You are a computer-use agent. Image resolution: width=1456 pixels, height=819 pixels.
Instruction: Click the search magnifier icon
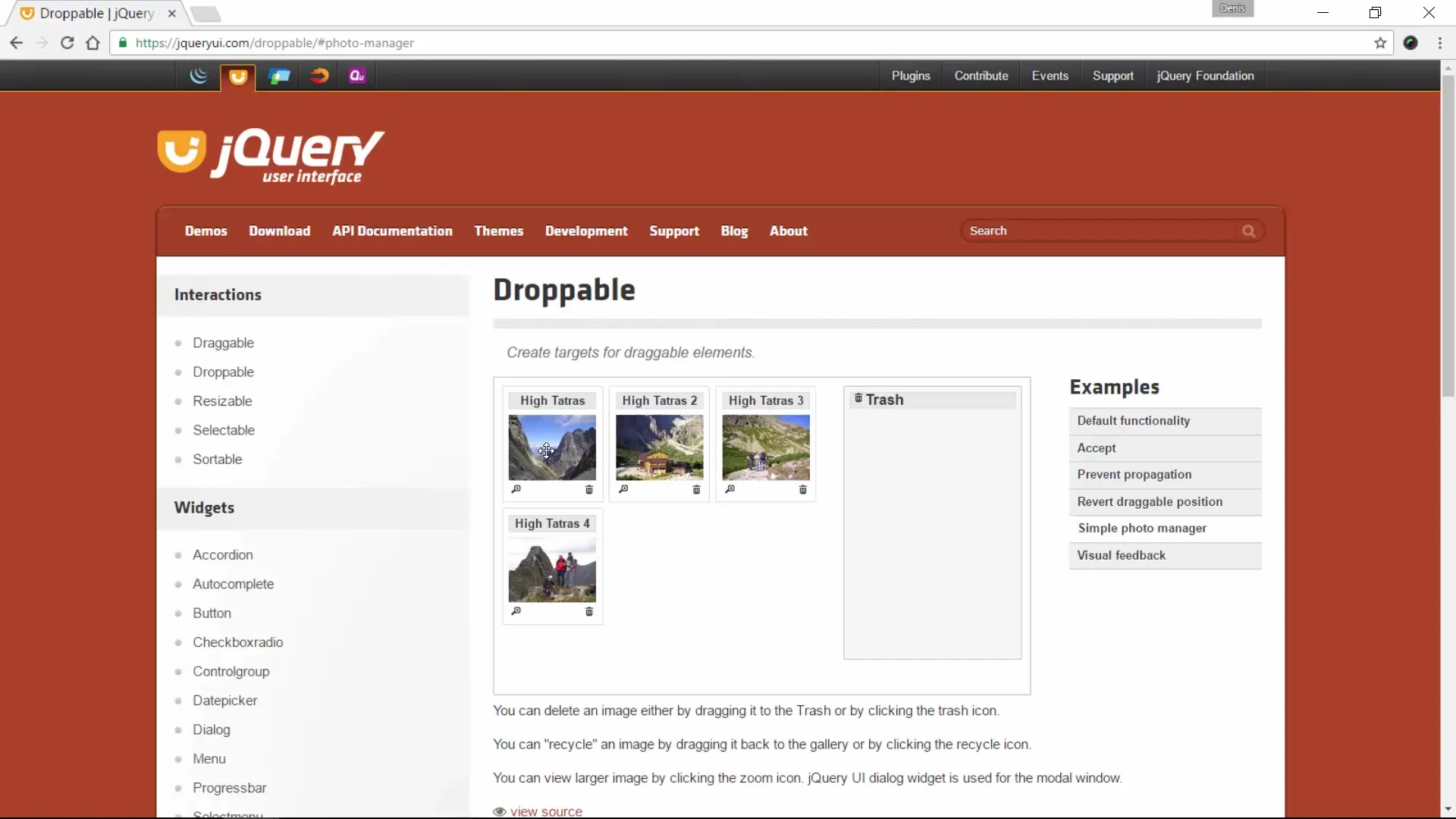[x=1248, y=231]
